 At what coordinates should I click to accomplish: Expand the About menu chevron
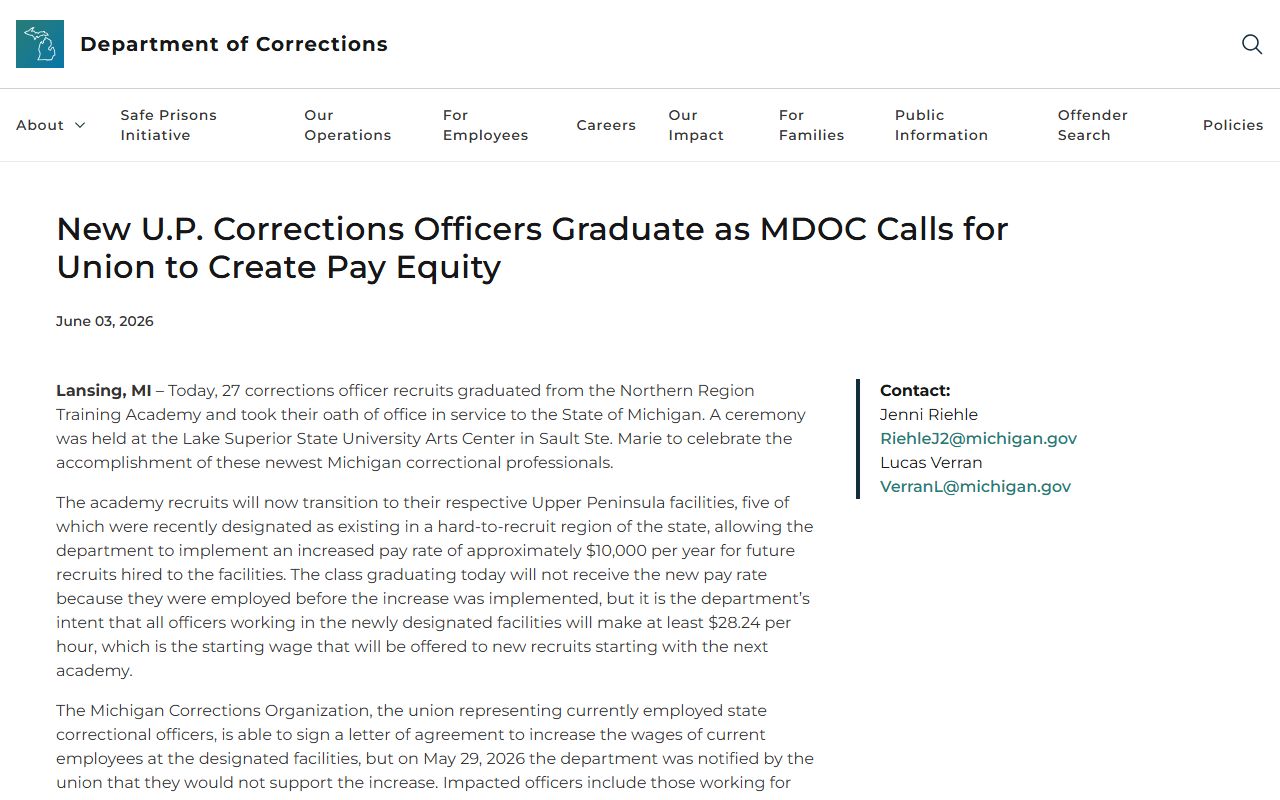80,125
